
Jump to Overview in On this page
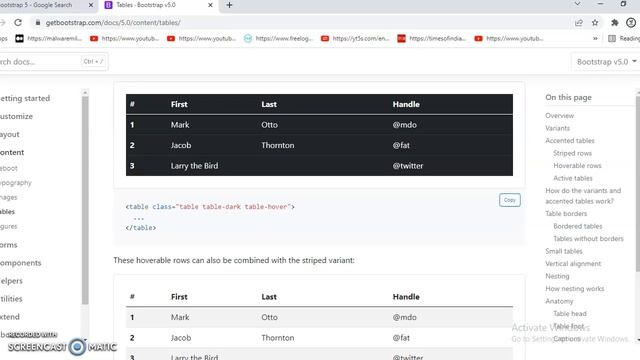pyautogui.click(x=560, y=116)
